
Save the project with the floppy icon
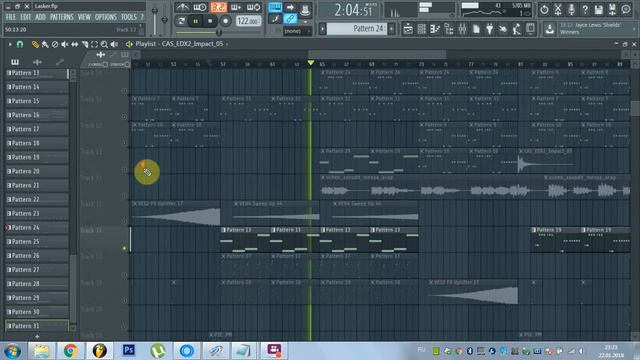pyautogui.click(x=599, y=9)
